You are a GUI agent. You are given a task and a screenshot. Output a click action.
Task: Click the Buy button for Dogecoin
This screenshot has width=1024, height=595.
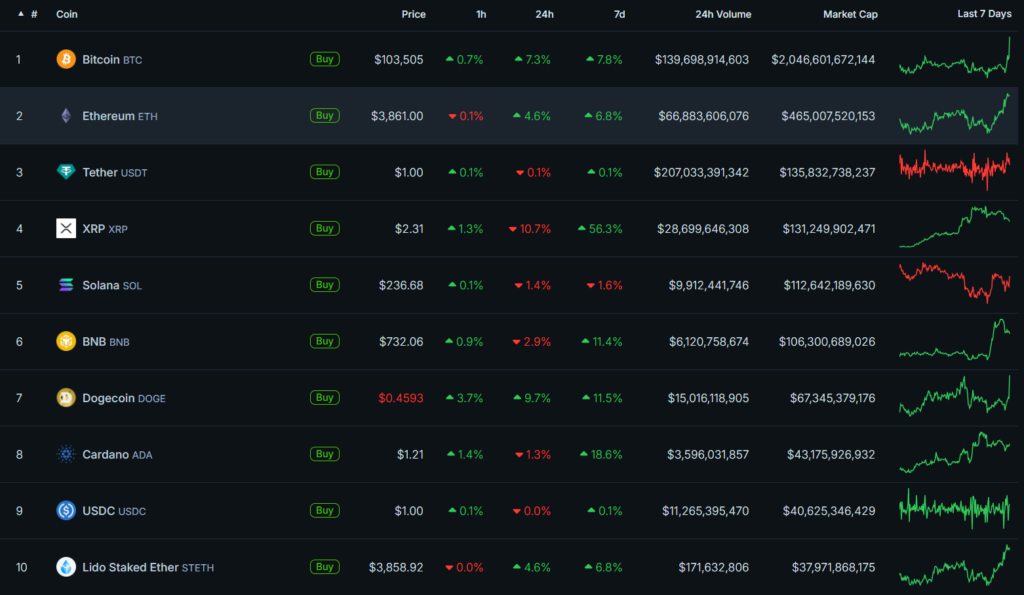pos(324,397)
